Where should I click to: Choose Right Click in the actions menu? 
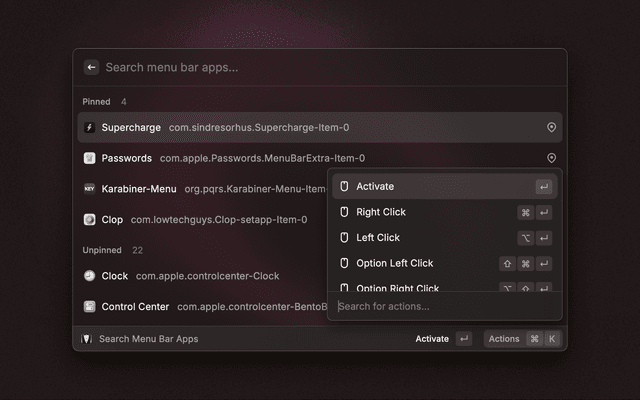[381, 212]
